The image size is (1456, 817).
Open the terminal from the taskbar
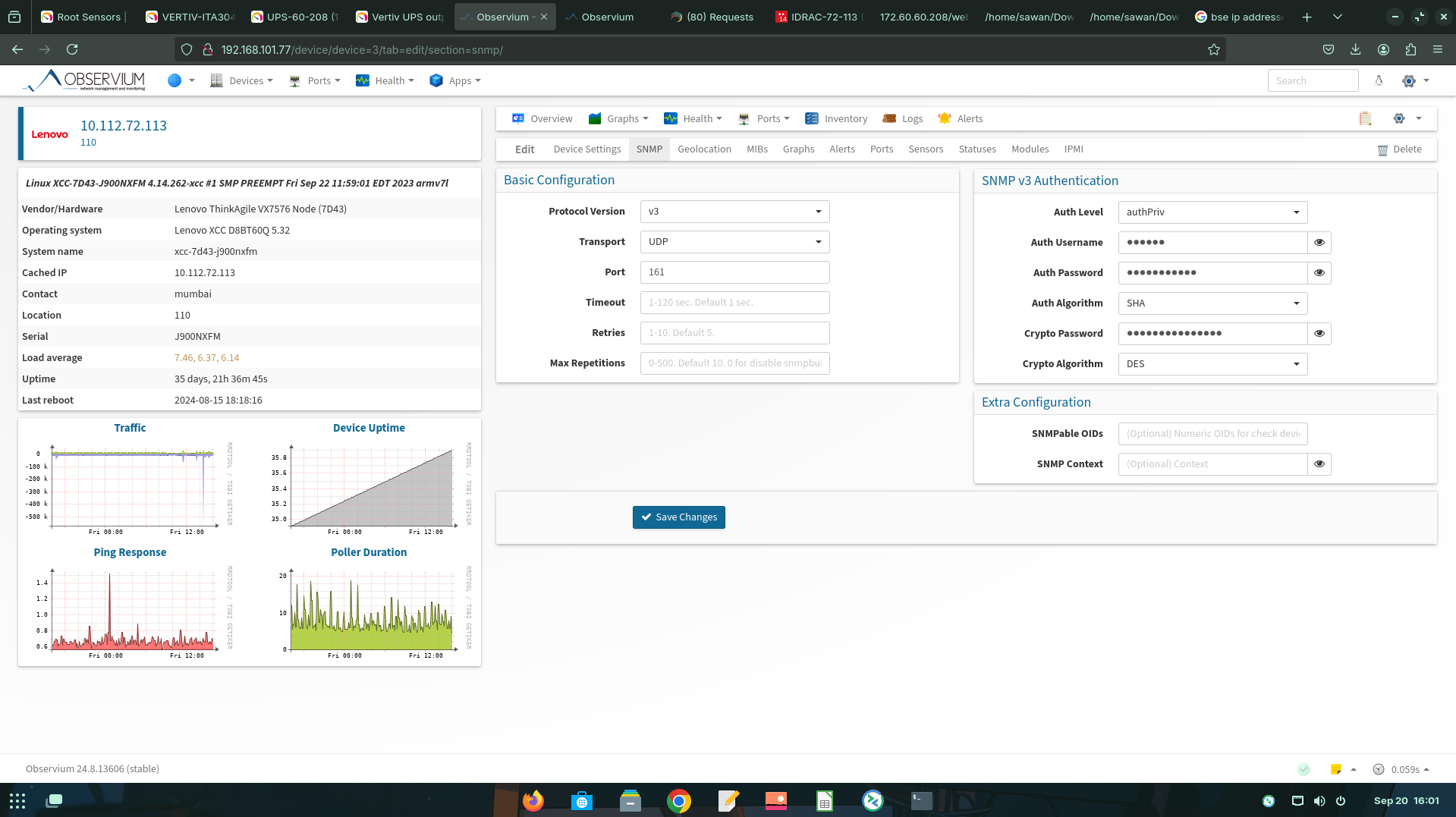coord(921,800)
